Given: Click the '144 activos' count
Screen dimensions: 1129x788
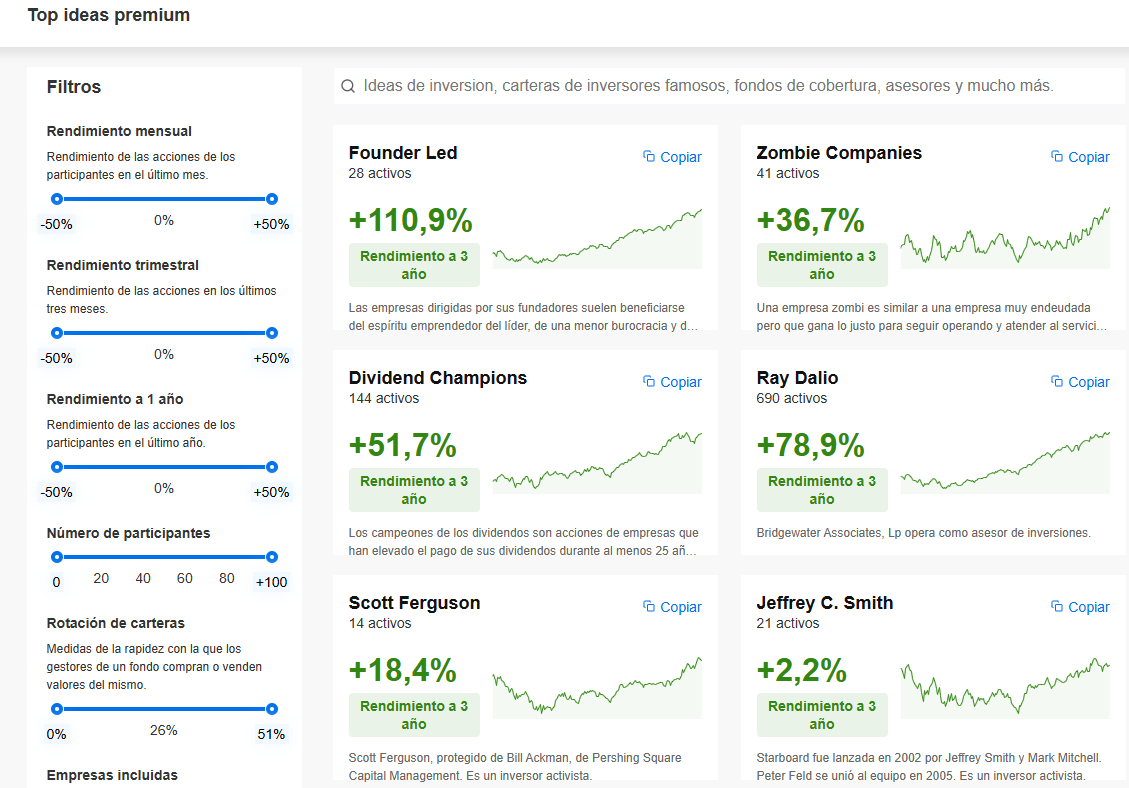Looking at the screenshot, I should (384, 398).
